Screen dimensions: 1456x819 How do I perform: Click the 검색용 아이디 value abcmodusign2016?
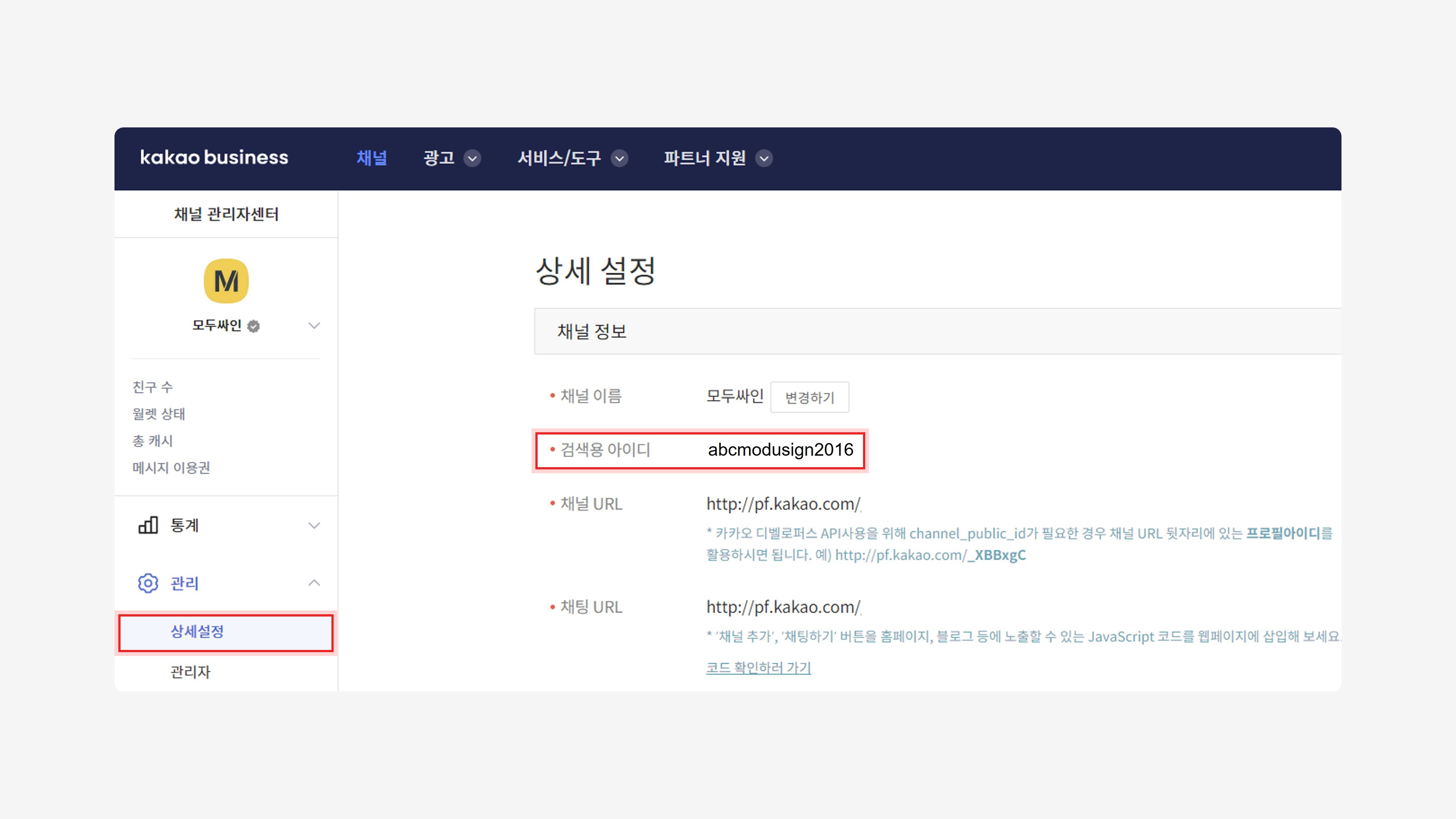tap(781, 450)
